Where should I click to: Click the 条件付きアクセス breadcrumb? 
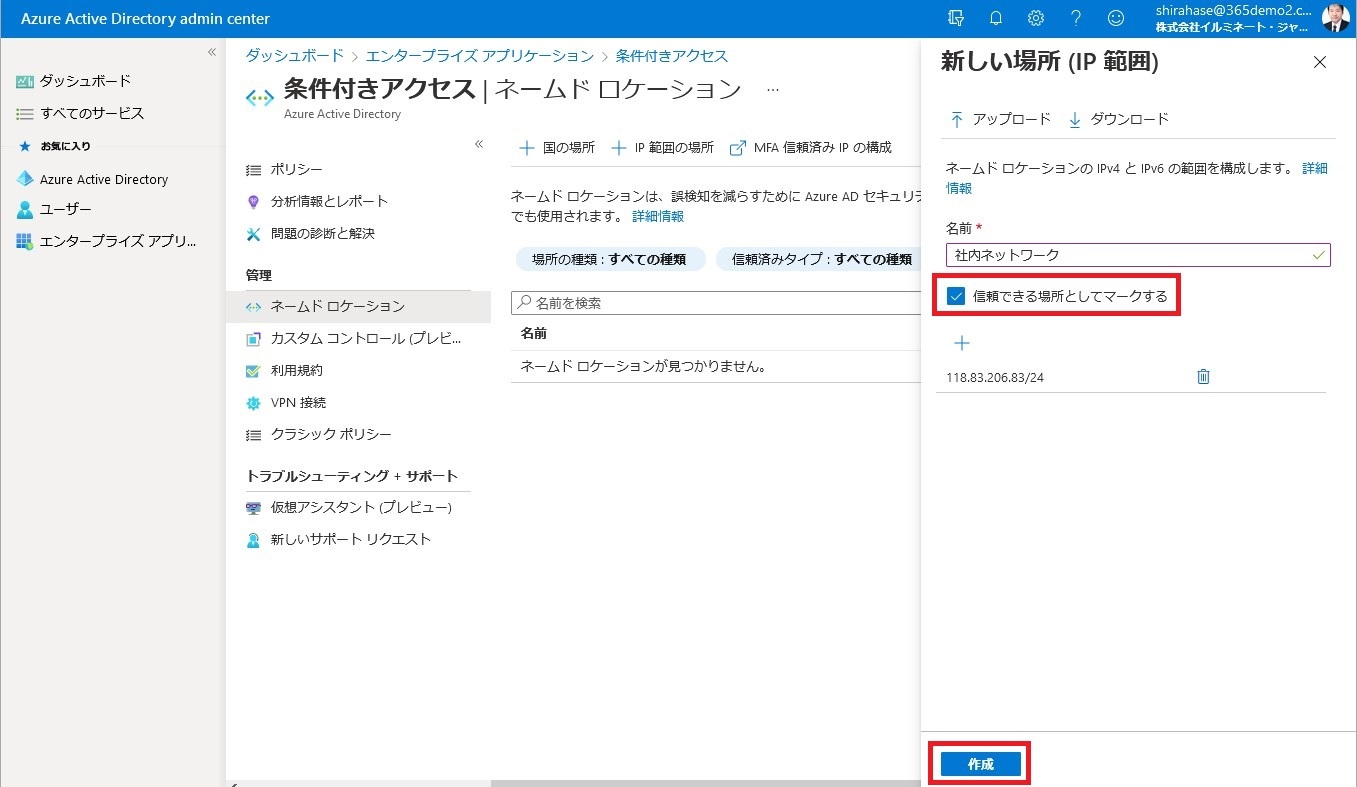(672, 56)
